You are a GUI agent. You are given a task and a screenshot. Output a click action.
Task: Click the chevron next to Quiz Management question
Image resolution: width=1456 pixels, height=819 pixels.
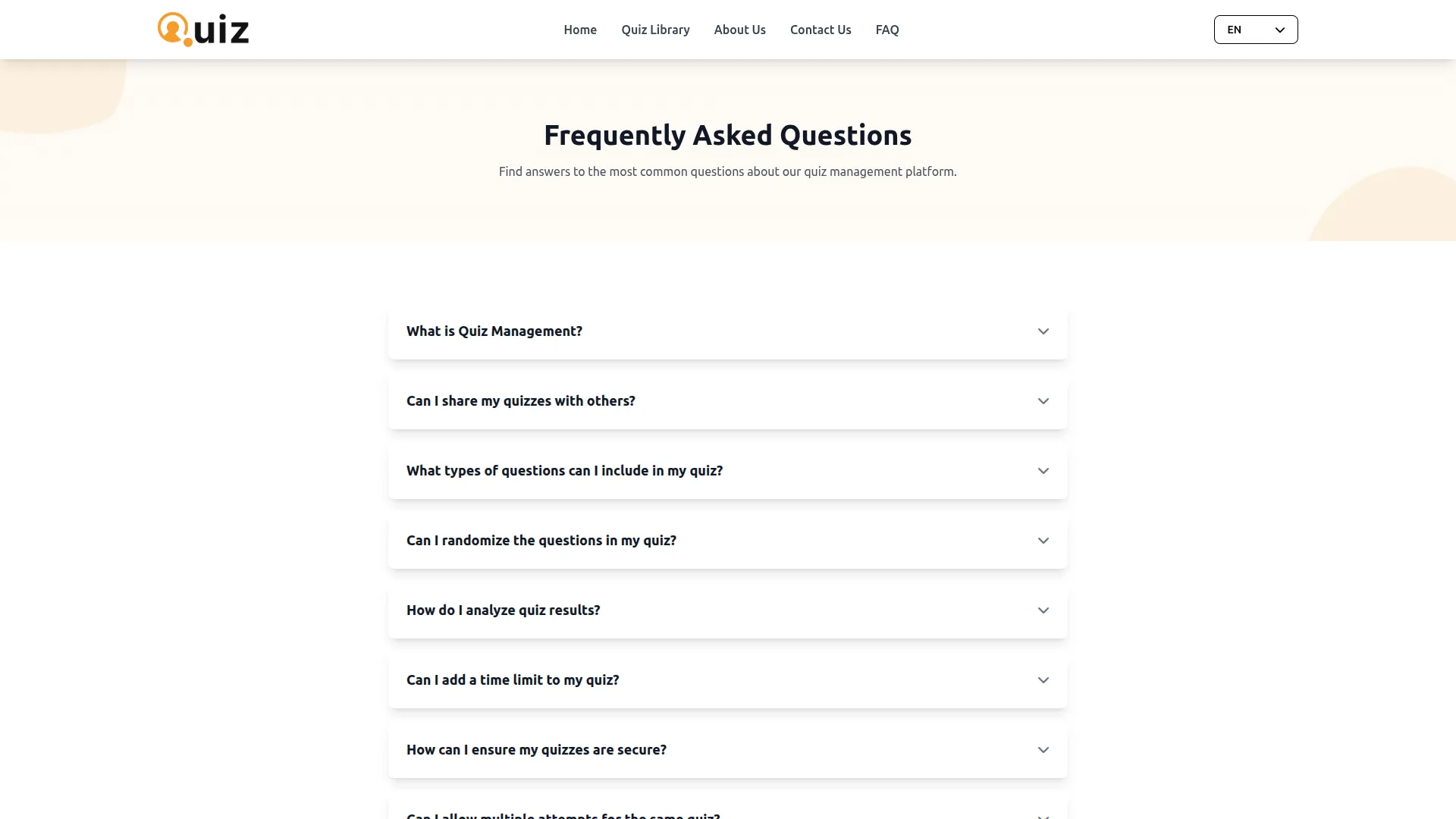click(x=1043, y=331)
